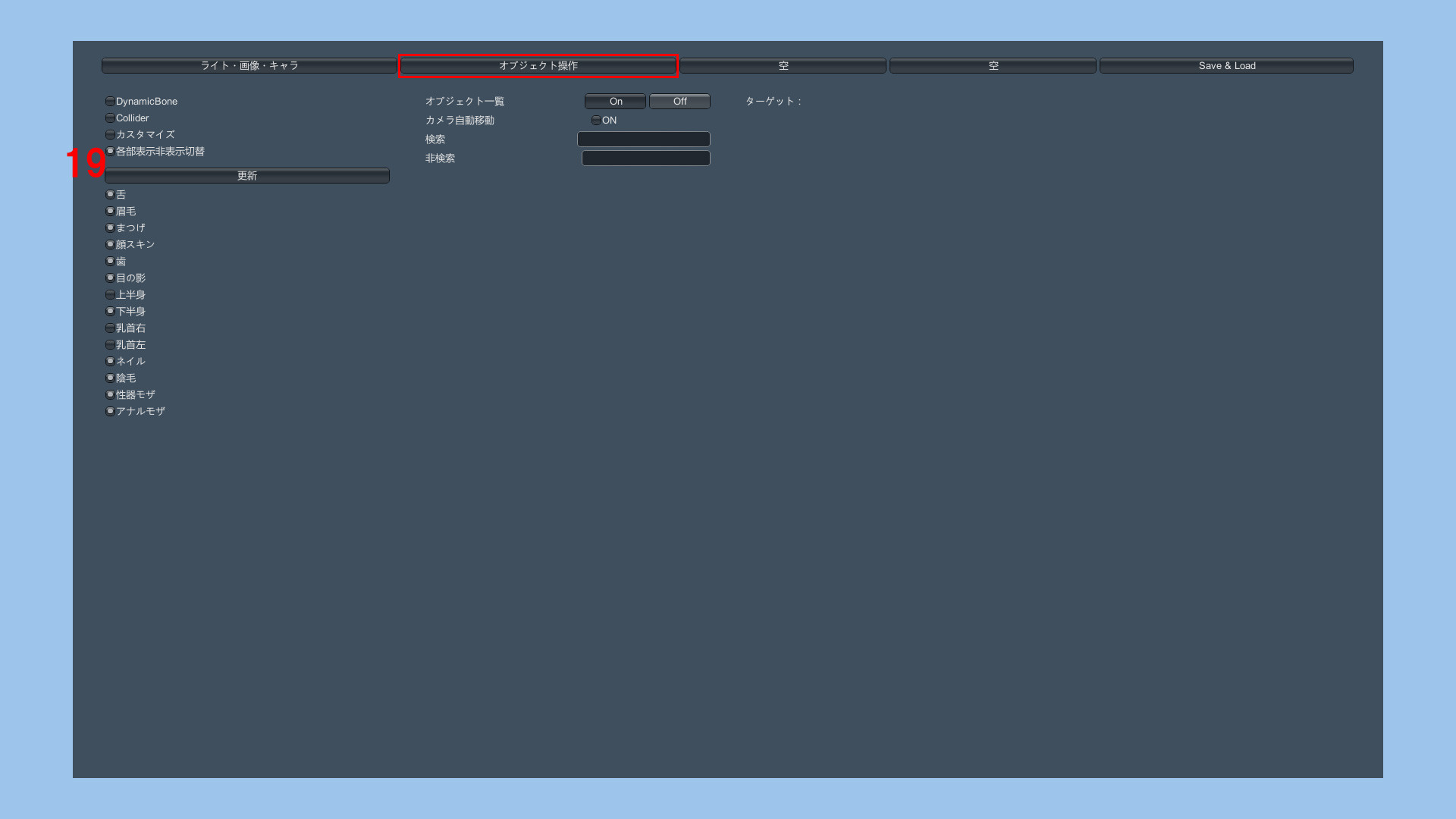Screen dimensions: 1456x819
Task: Click the 検索 input field
Action: click(x=643, y=139)
